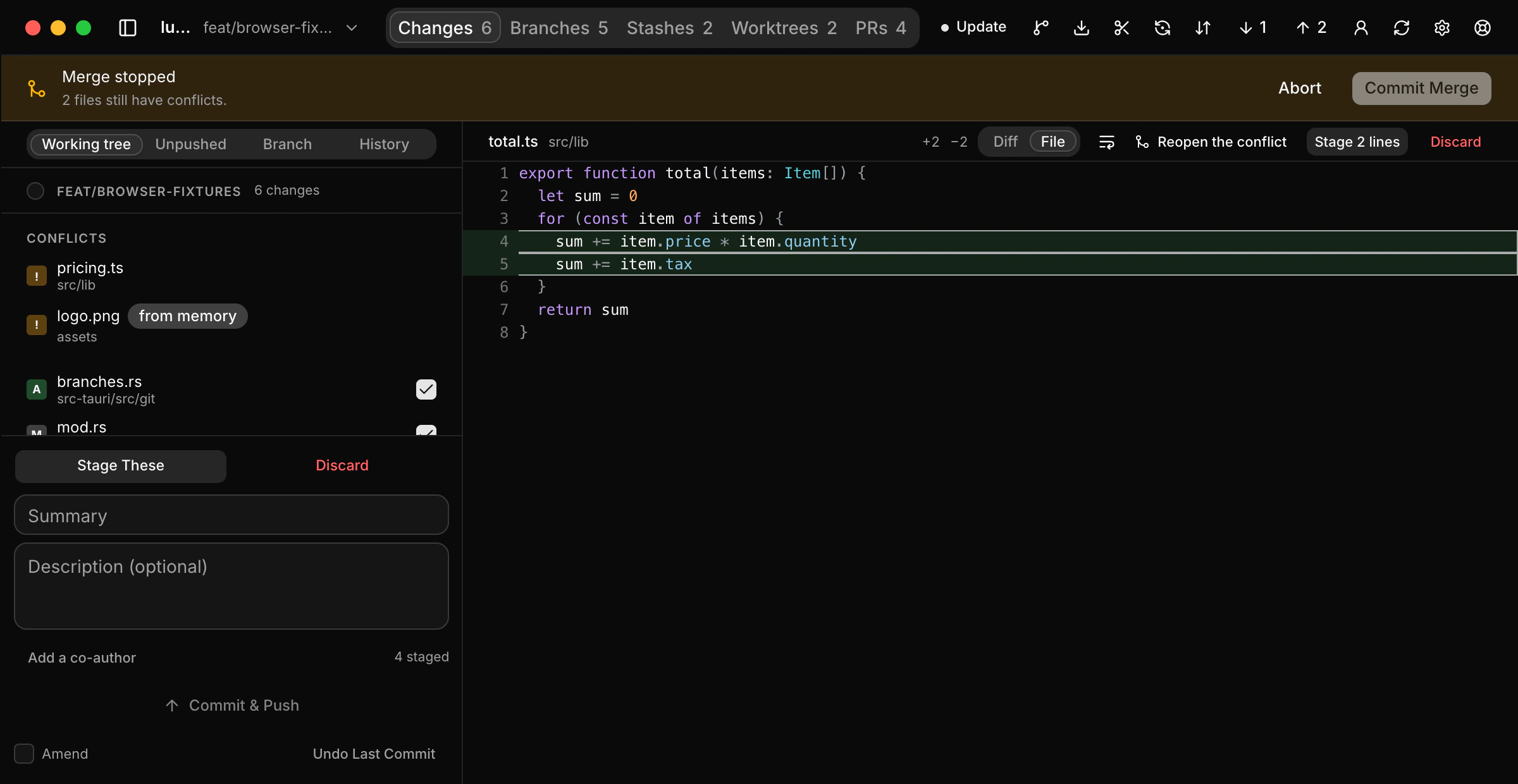Click the Update indicator

(x=974, y=27)
